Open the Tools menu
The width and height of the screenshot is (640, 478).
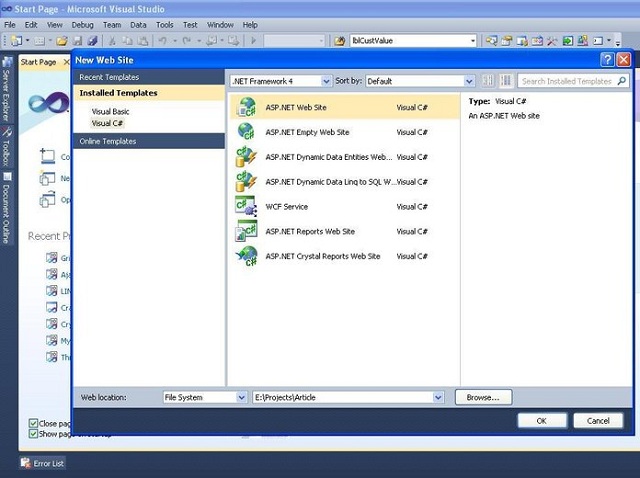pos(164,25)
